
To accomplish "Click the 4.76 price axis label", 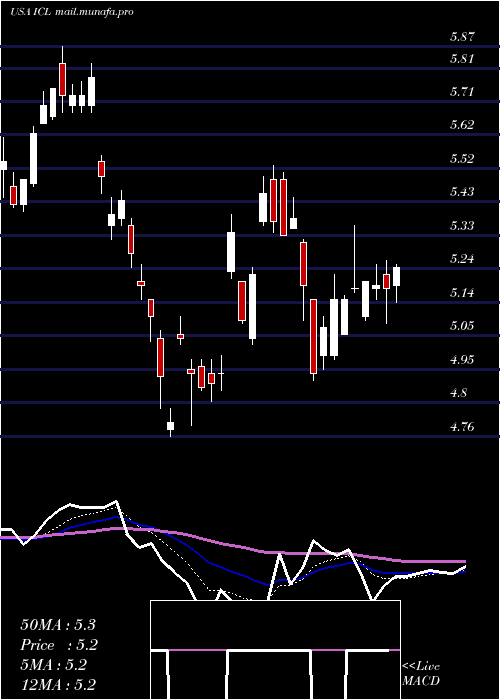I will coord(462,427).
